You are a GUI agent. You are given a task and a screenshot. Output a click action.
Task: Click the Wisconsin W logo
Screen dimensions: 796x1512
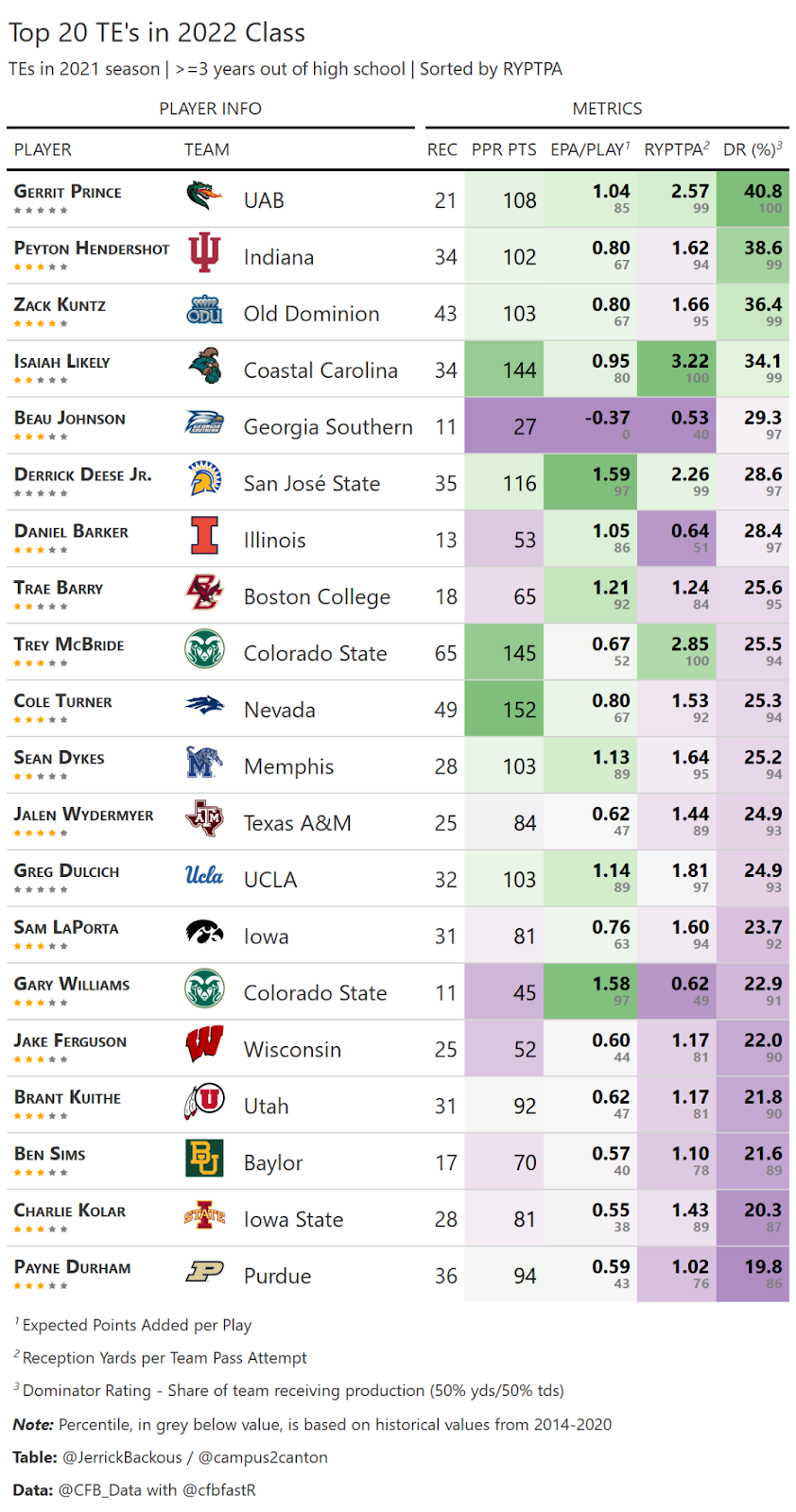coord(204,1045)
